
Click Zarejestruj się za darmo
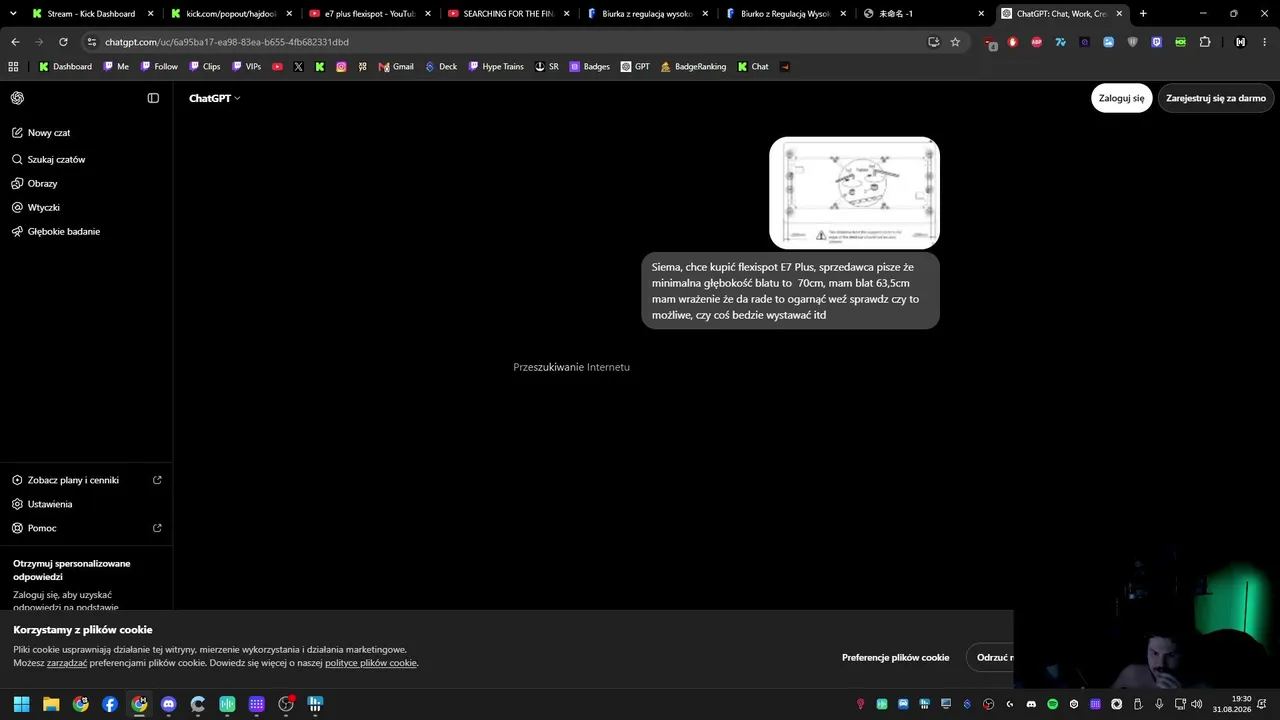click(1215, 98)
